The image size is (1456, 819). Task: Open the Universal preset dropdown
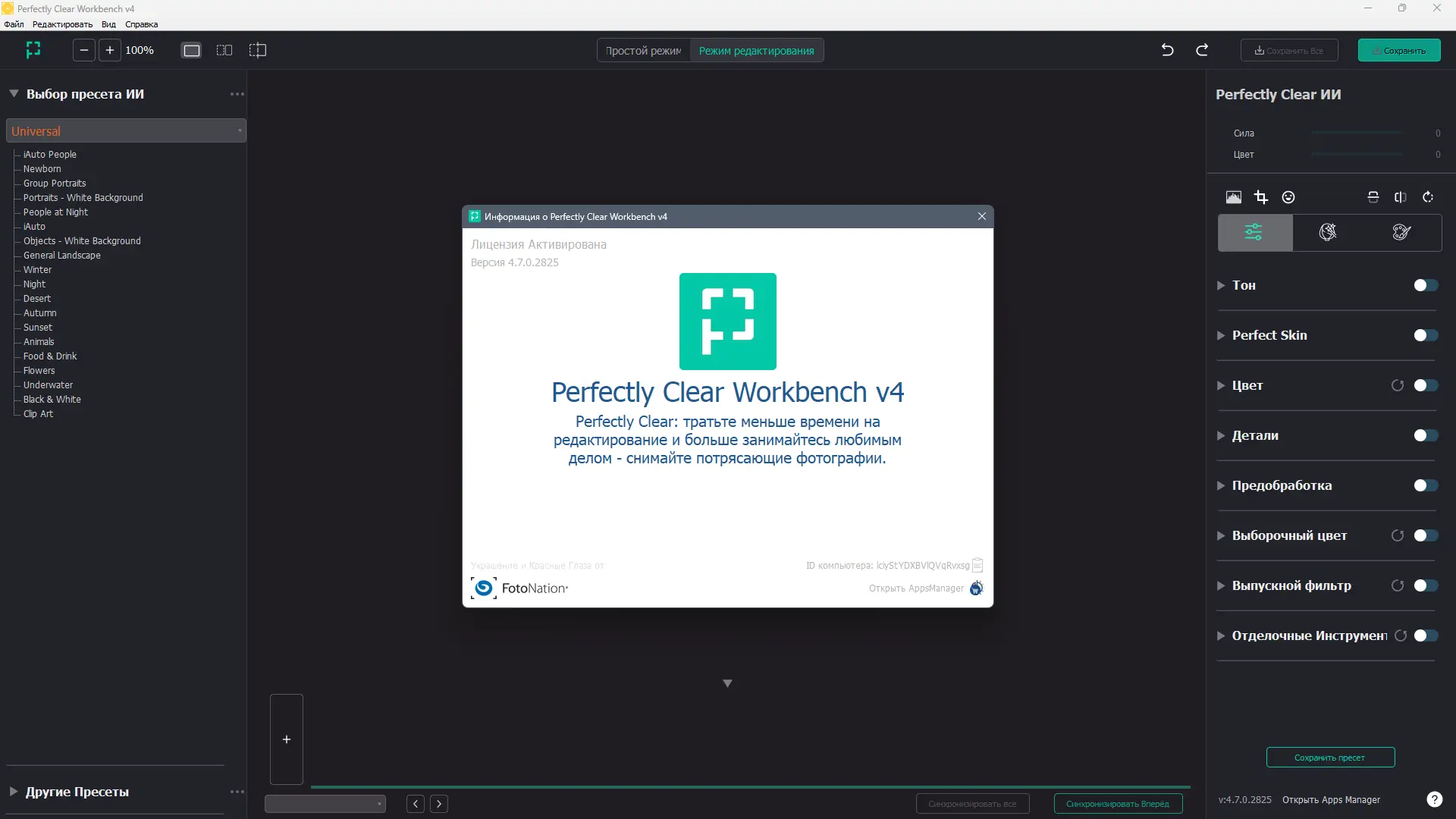coord(126,131)
